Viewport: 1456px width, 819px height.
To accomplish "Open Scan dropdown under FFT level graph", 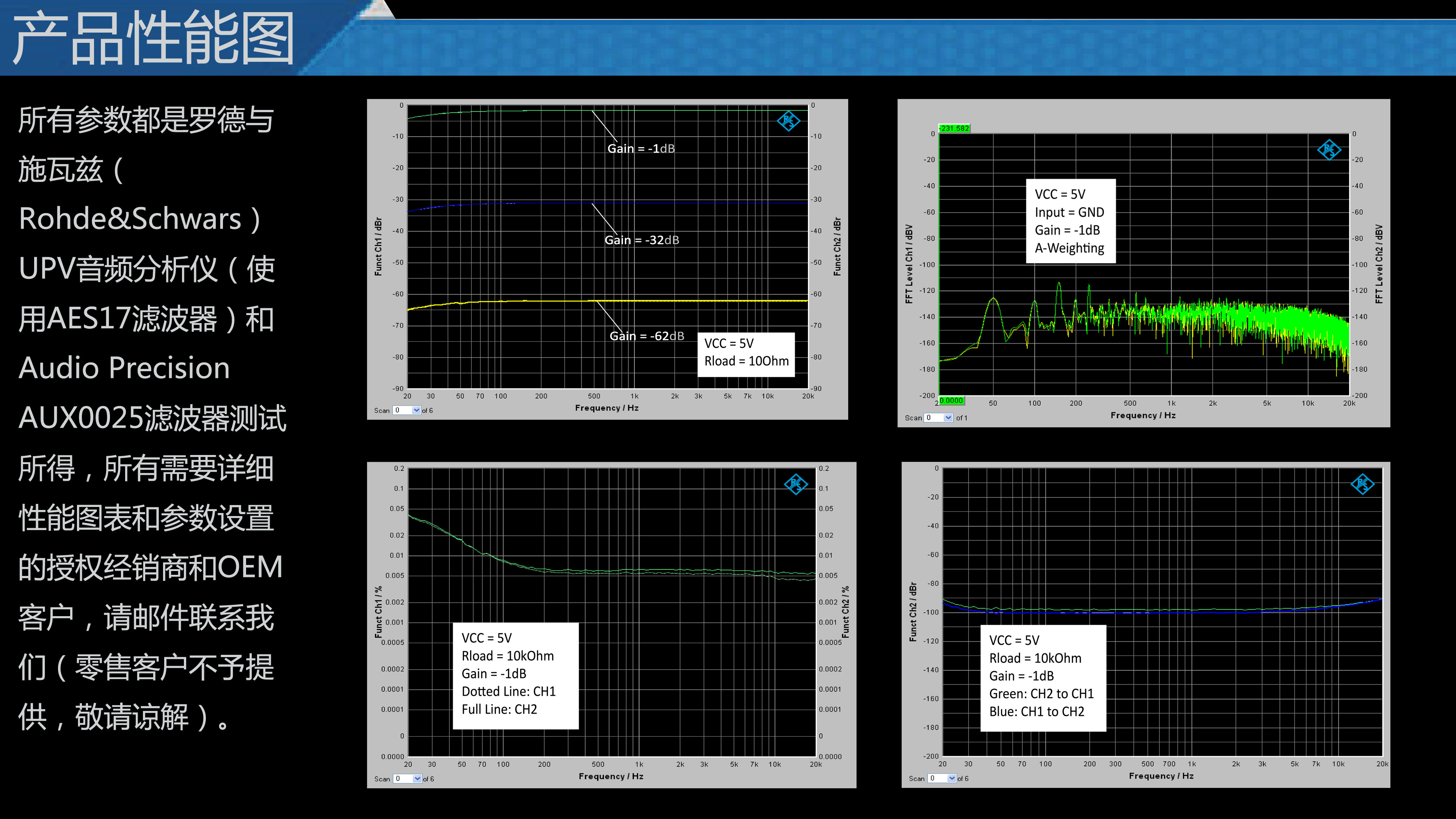I will (x=948, y=418).
